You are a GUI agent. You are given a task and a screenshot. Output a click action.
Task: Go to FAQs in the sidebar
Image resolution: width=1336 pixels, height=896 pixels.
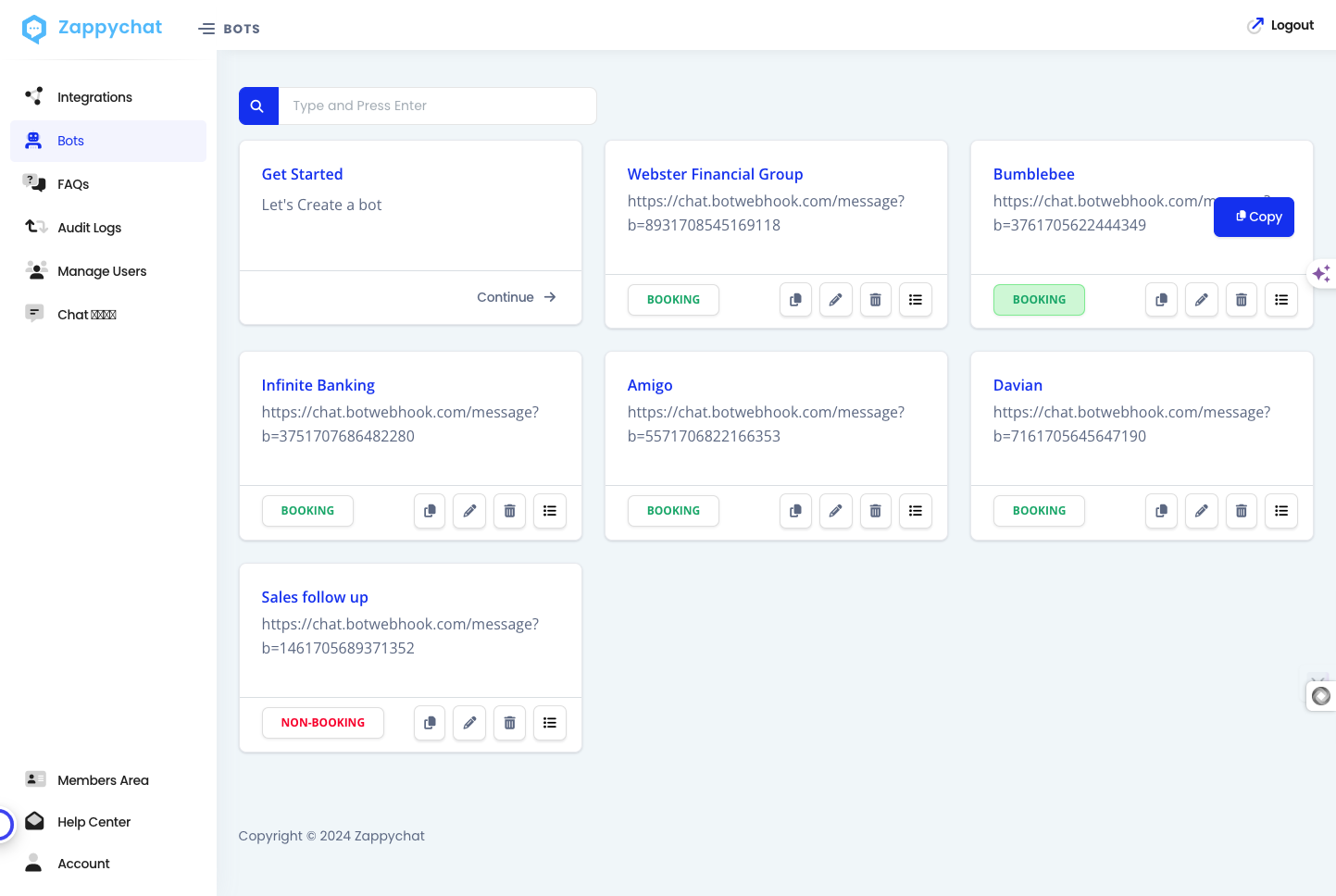pos(108,184)
